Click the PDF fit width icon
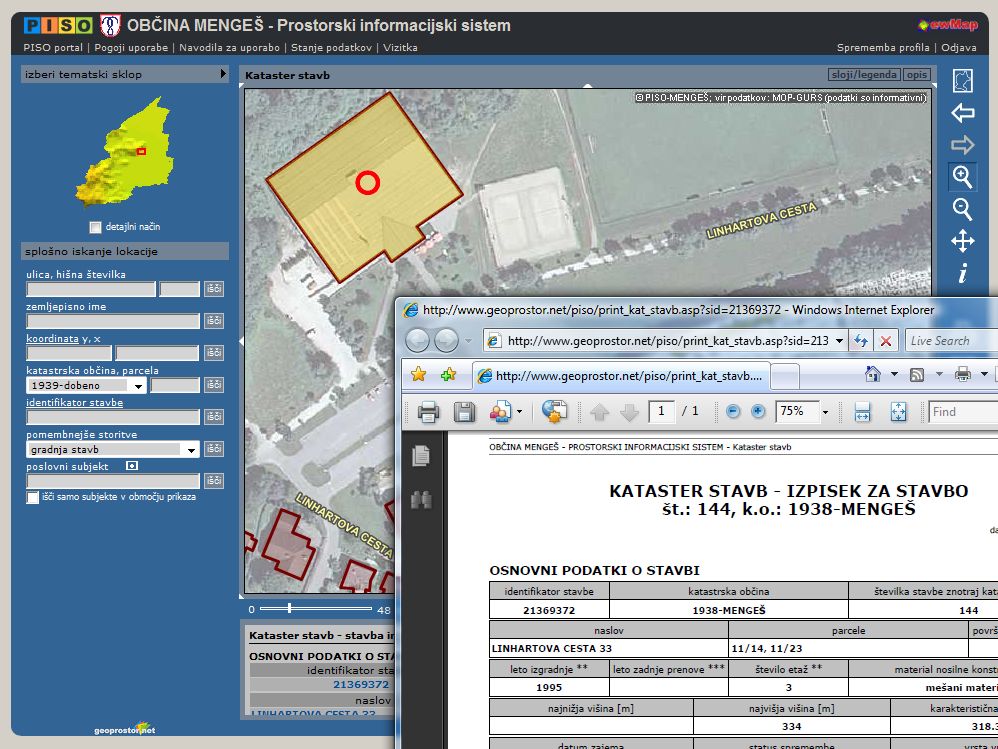 coord(862,411)
